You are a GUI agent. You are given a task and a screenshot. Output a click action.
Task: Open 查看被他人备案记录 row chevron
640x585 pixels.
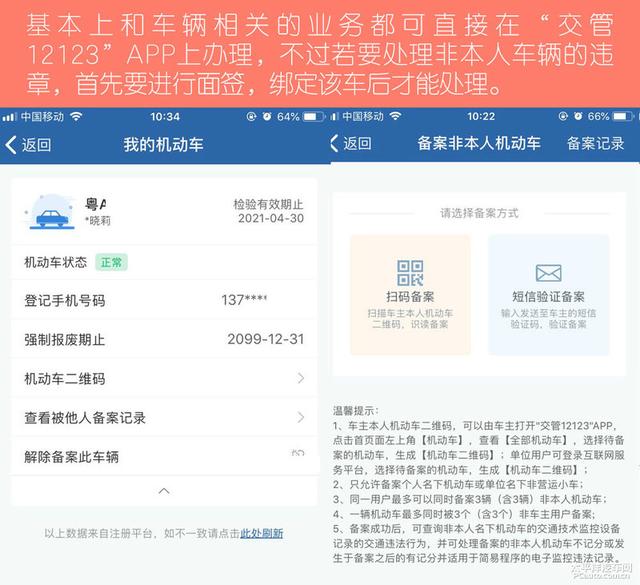coord(301,417)
